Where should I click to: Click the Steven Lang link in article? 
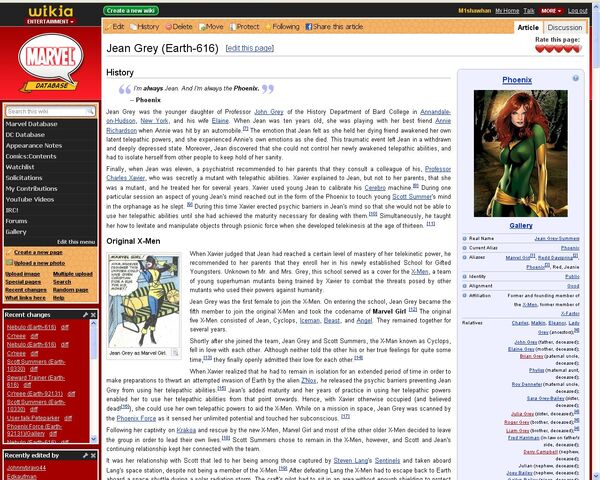pyautogui.click(x=352, y=460)
